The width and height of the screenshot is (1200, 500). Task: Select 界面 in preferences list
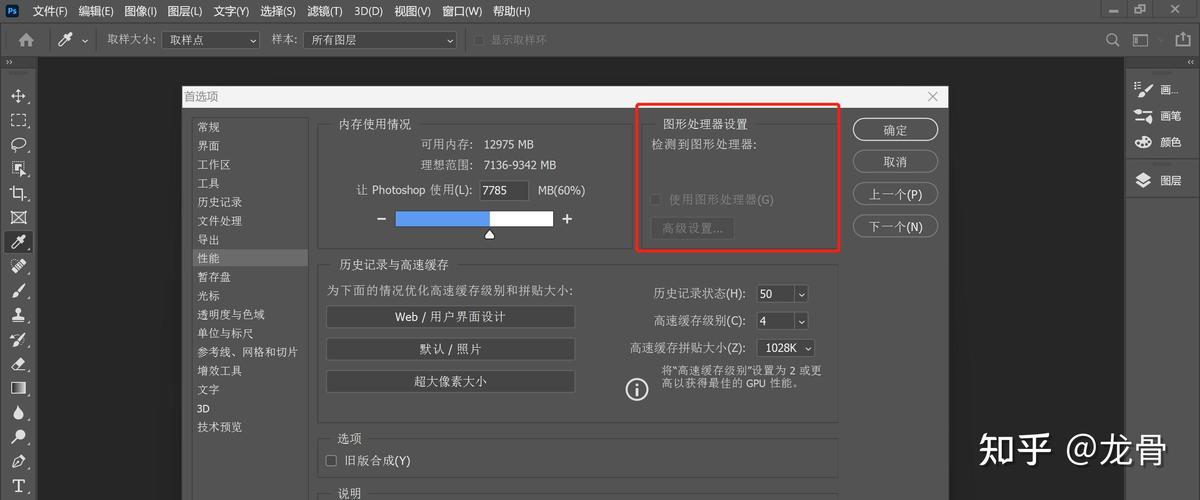250,146
